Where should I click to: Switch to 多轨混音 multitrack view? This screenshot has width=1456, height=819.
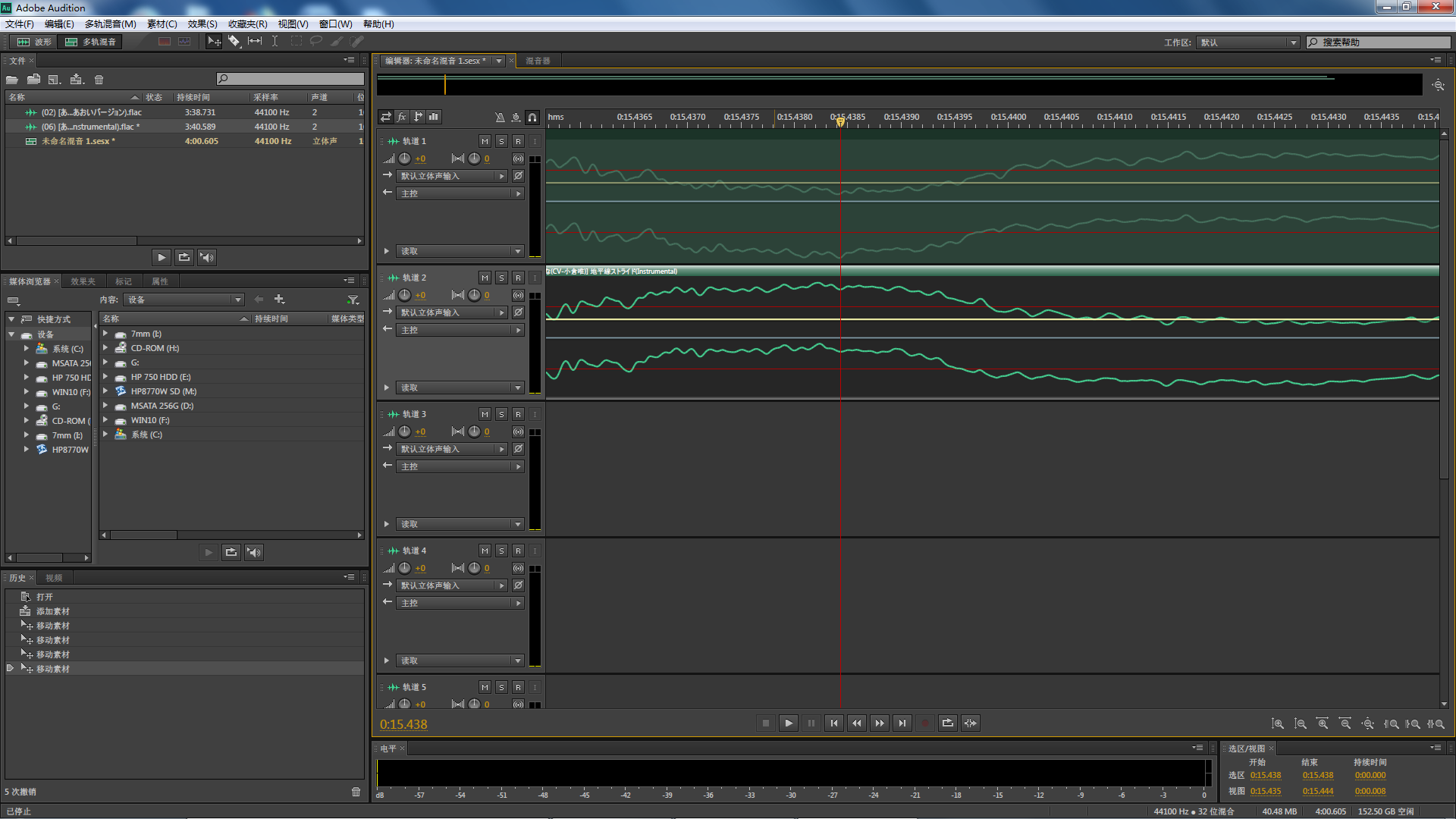pos(91,42)
